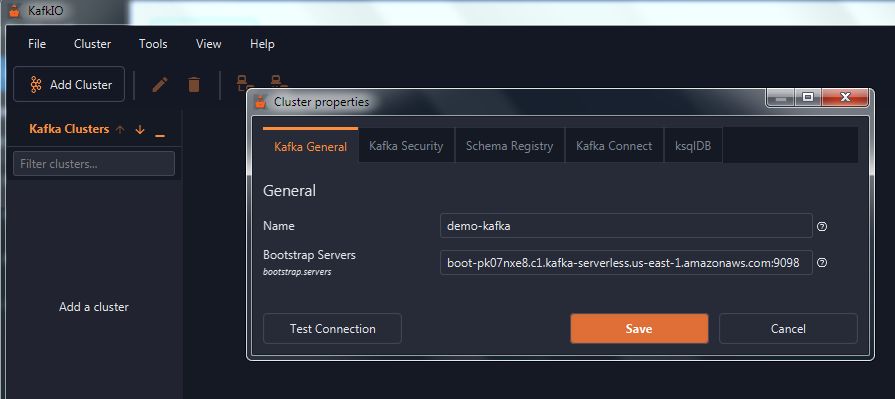The image size is (895, 399).
Task: Select the ksqlDB tab
Action: tap(693, 146)
